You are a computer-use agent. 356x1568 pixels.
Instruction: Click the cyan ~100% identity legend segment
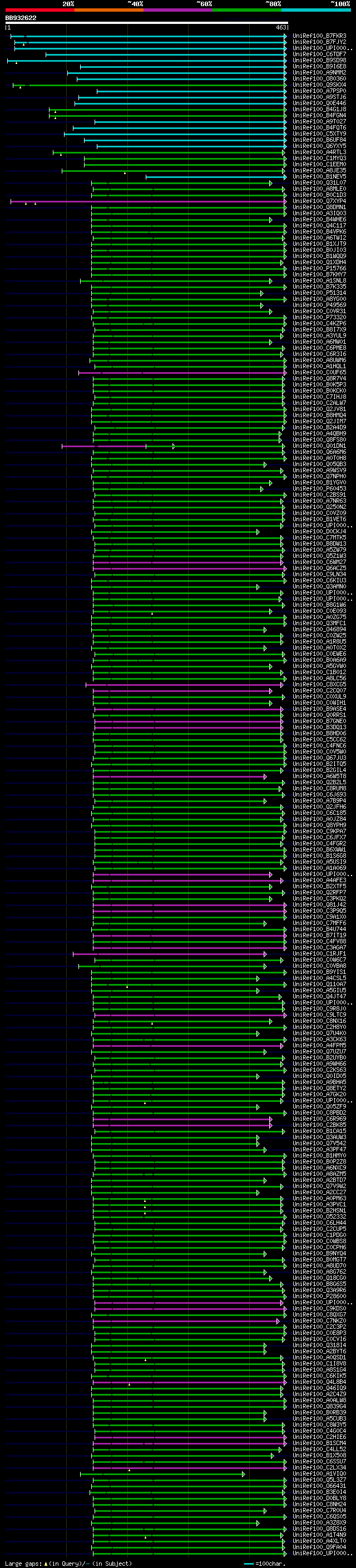pyautogui.click(x=316, y=10)
